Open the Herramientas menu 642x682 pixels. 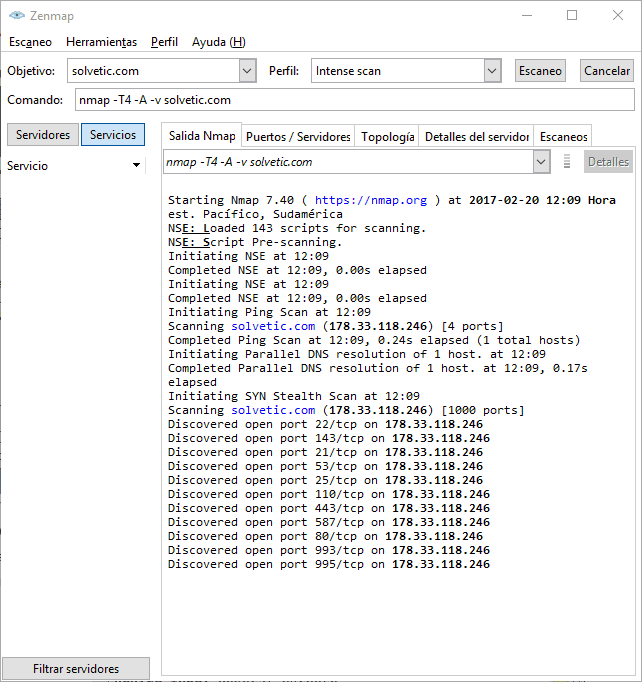pyautogui.click(x=101, y=42)
